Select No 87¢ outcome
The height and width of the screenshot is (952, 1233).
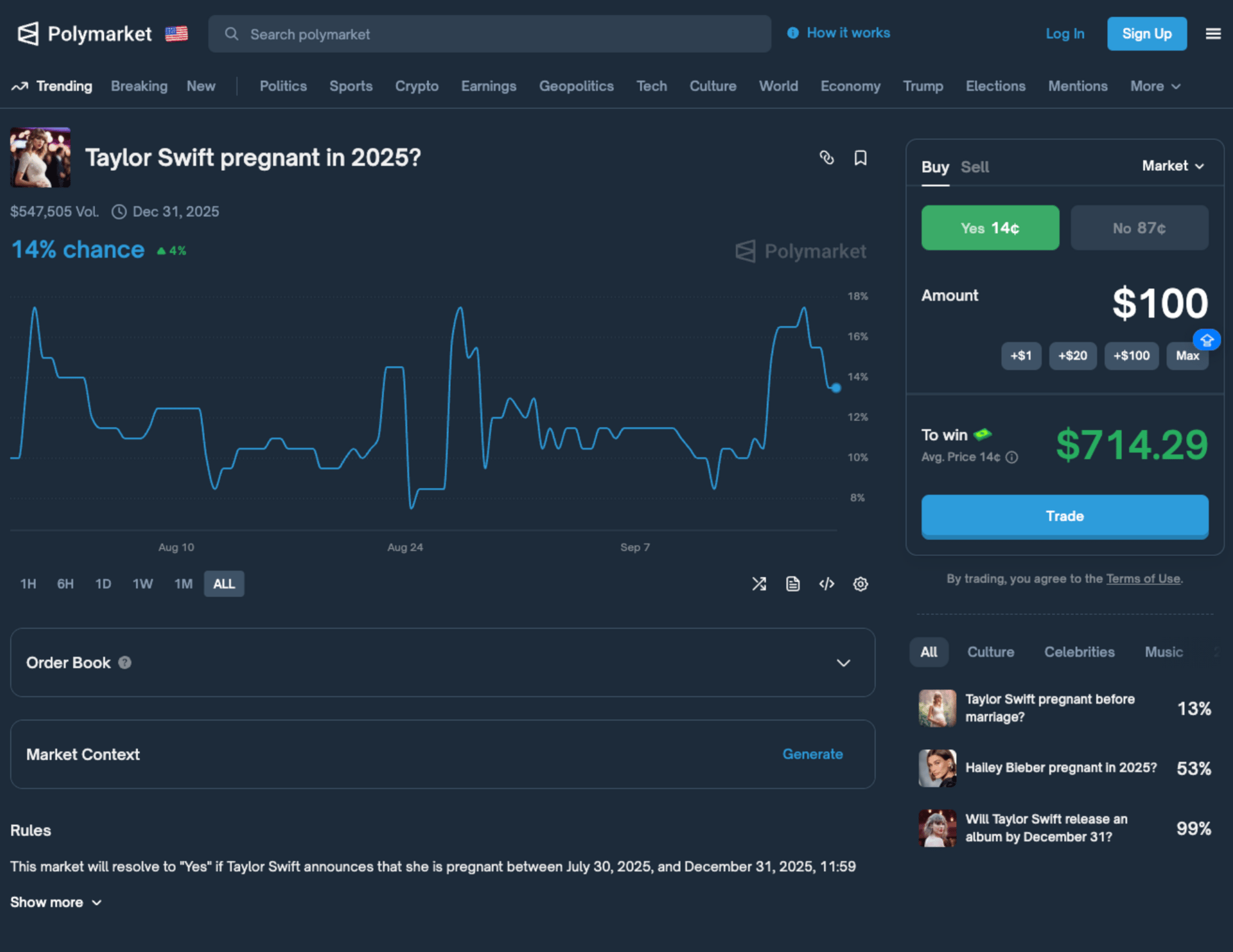point(1139,228)
